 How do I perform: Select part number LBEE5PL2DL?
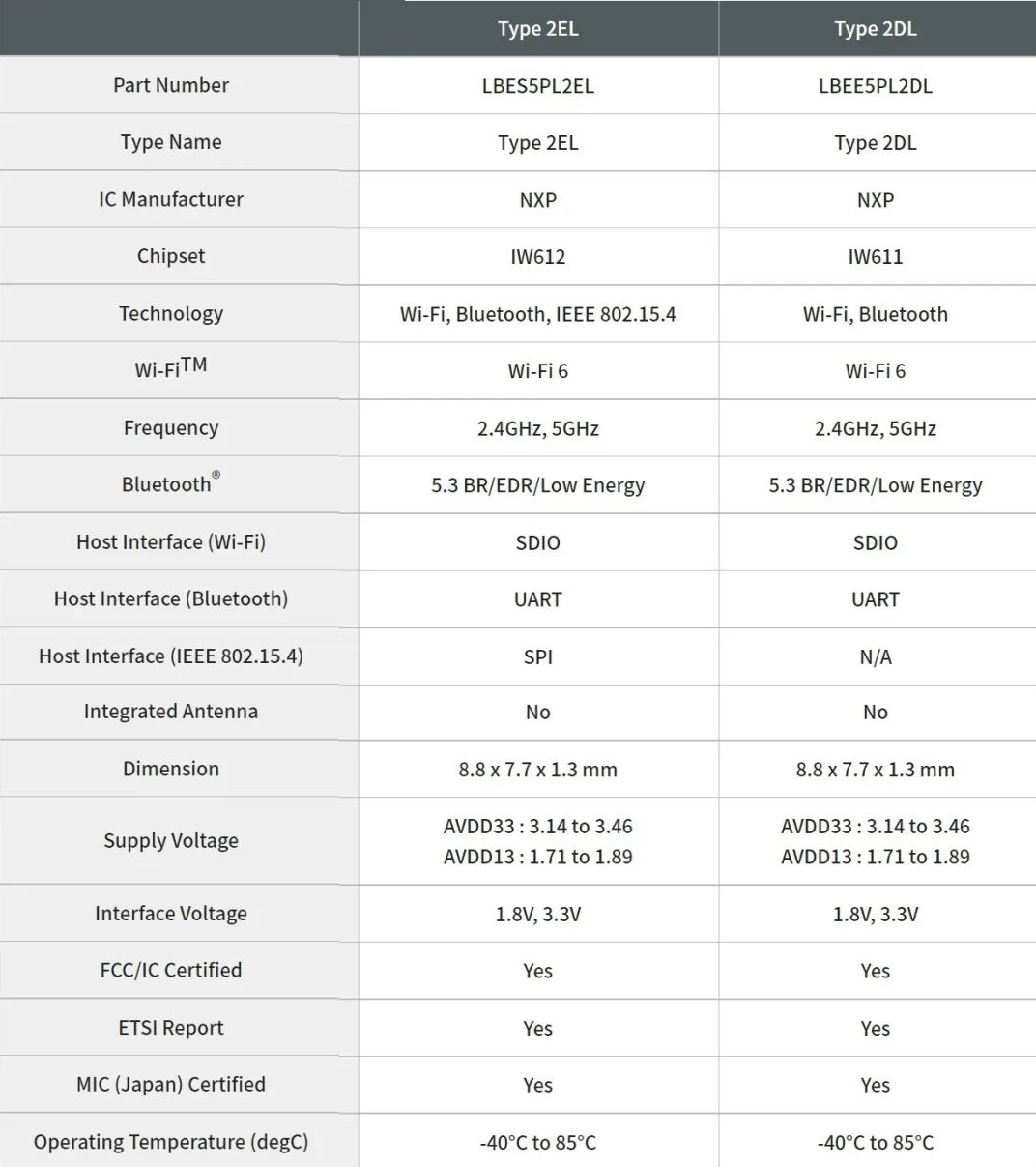point(876,86)
